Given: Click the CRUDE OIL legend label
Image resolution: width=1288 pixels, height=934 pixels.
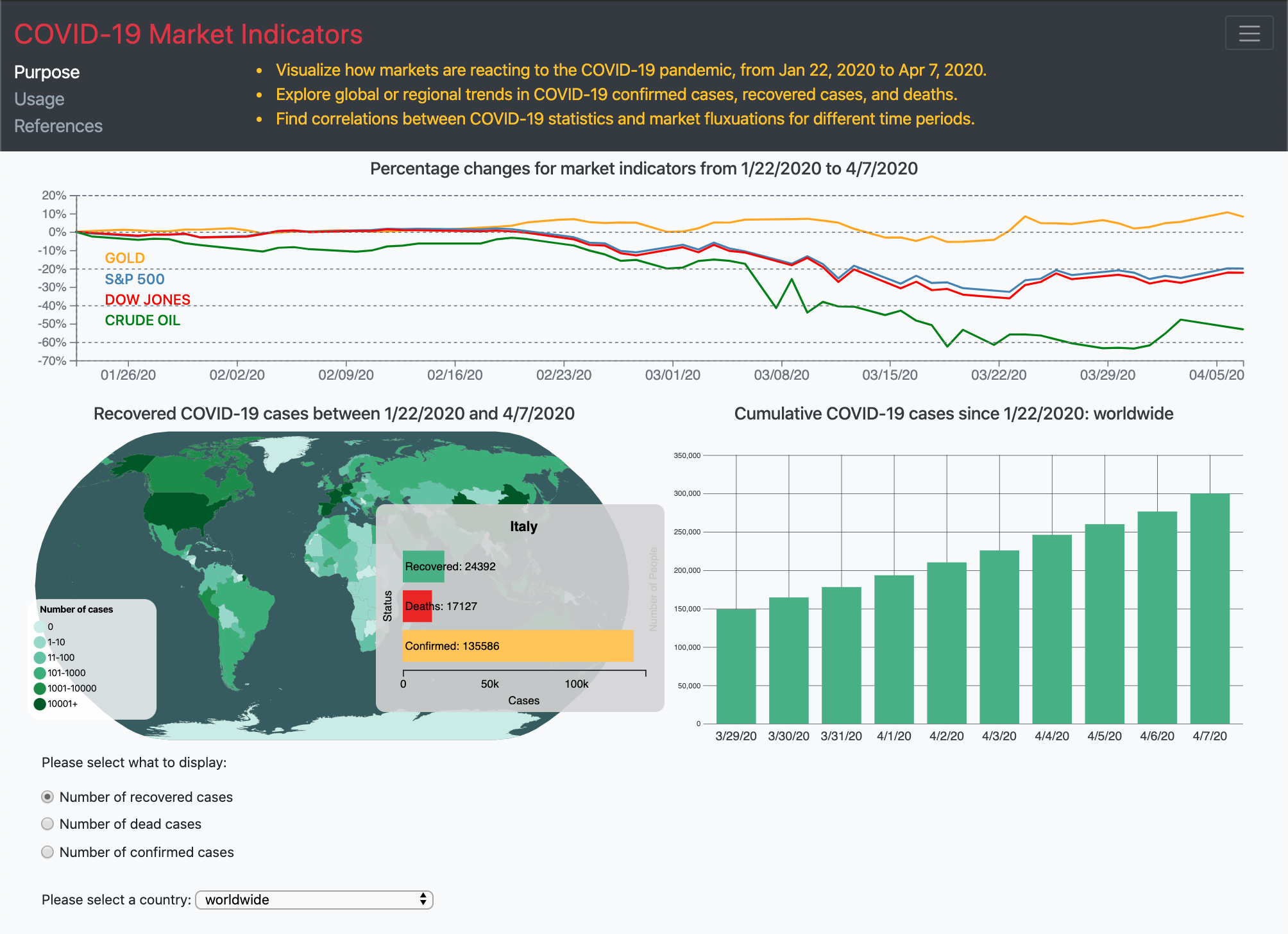Looking at the screenshot, I should 142,320.
